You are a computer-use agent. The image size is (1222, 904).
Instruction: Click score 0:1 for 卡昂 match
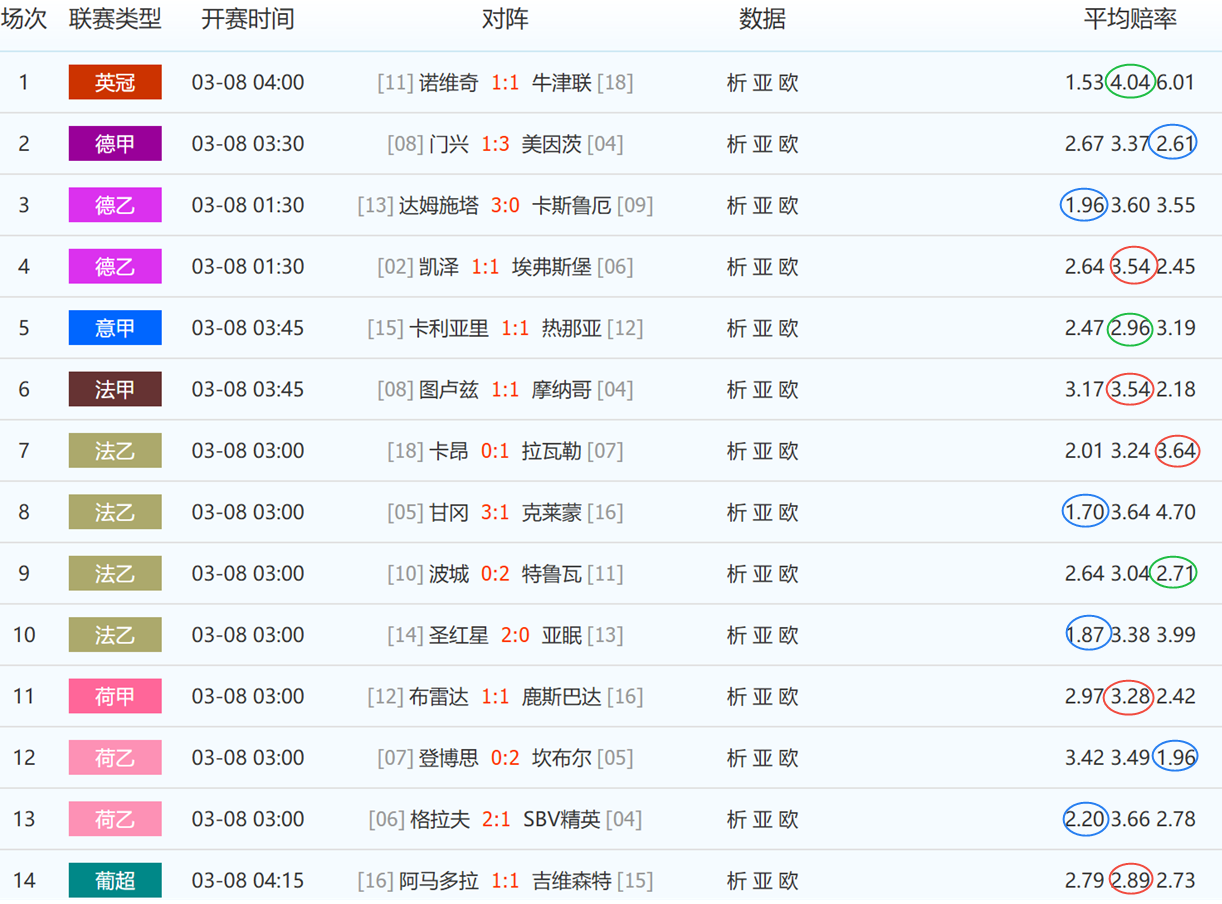click(495, 451)
